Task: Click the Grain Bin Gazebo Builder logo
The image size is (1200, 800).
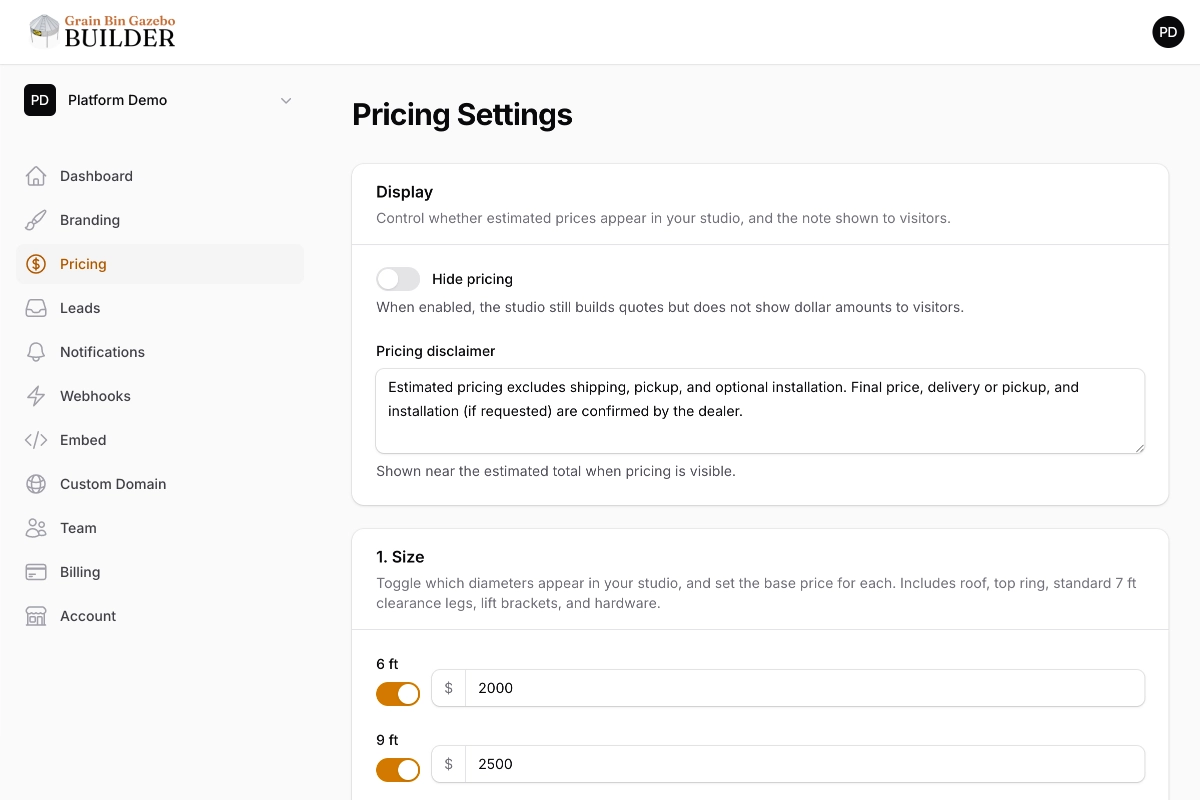Action: [x=102, y=32]
